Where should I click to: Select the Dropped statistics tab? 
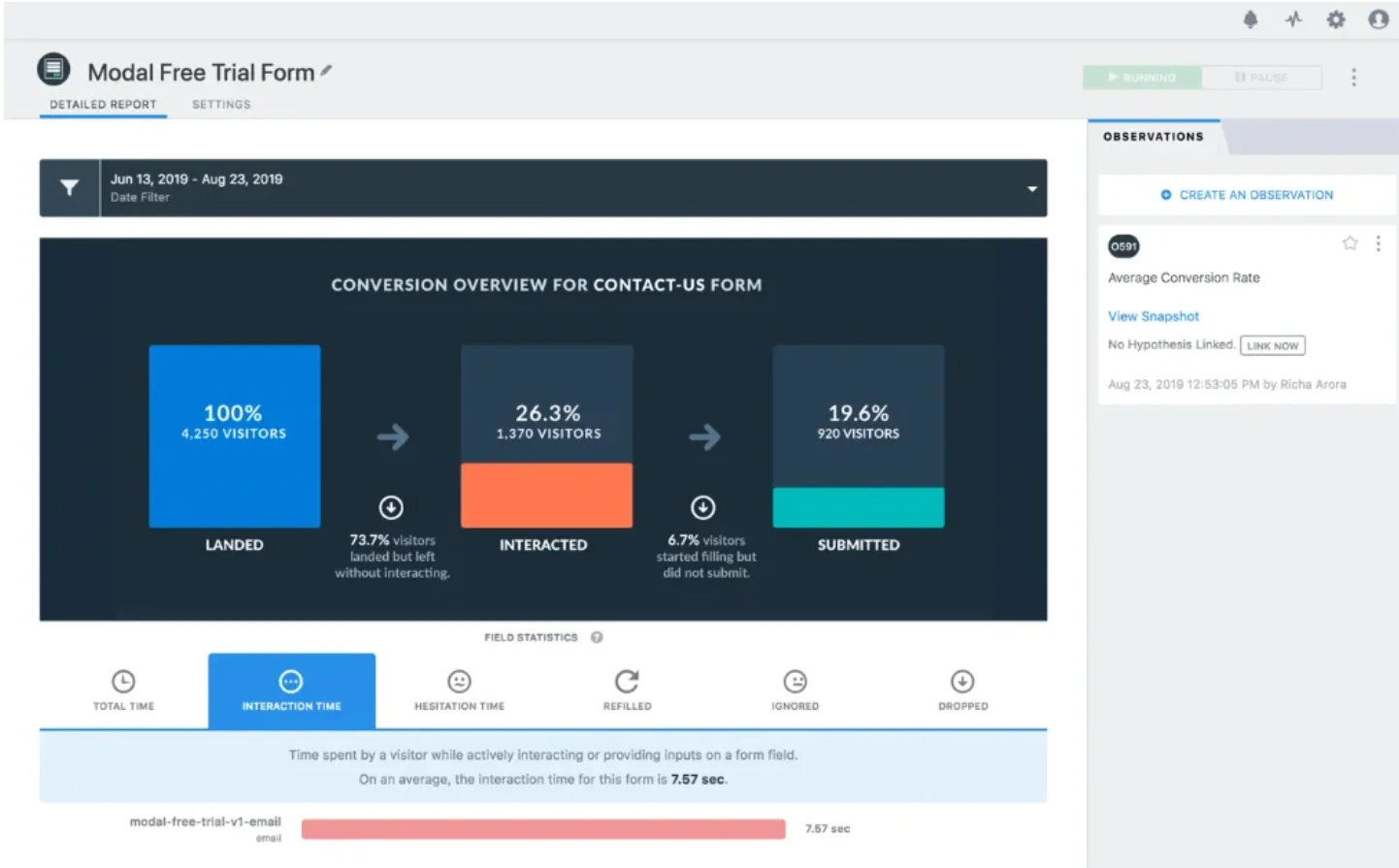962,691
